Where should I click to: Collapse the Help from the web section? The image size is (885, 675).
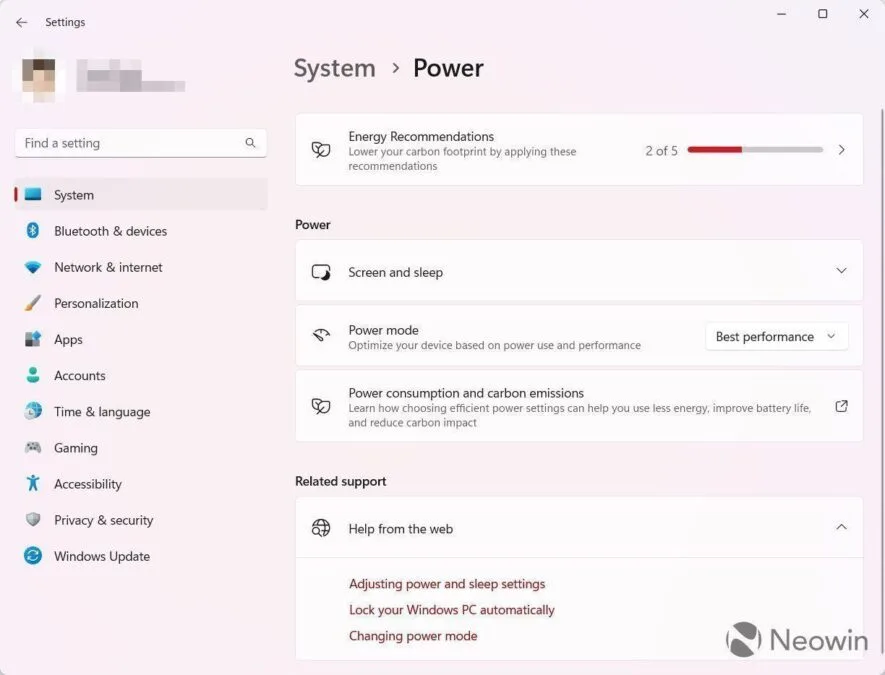[842, 527]
